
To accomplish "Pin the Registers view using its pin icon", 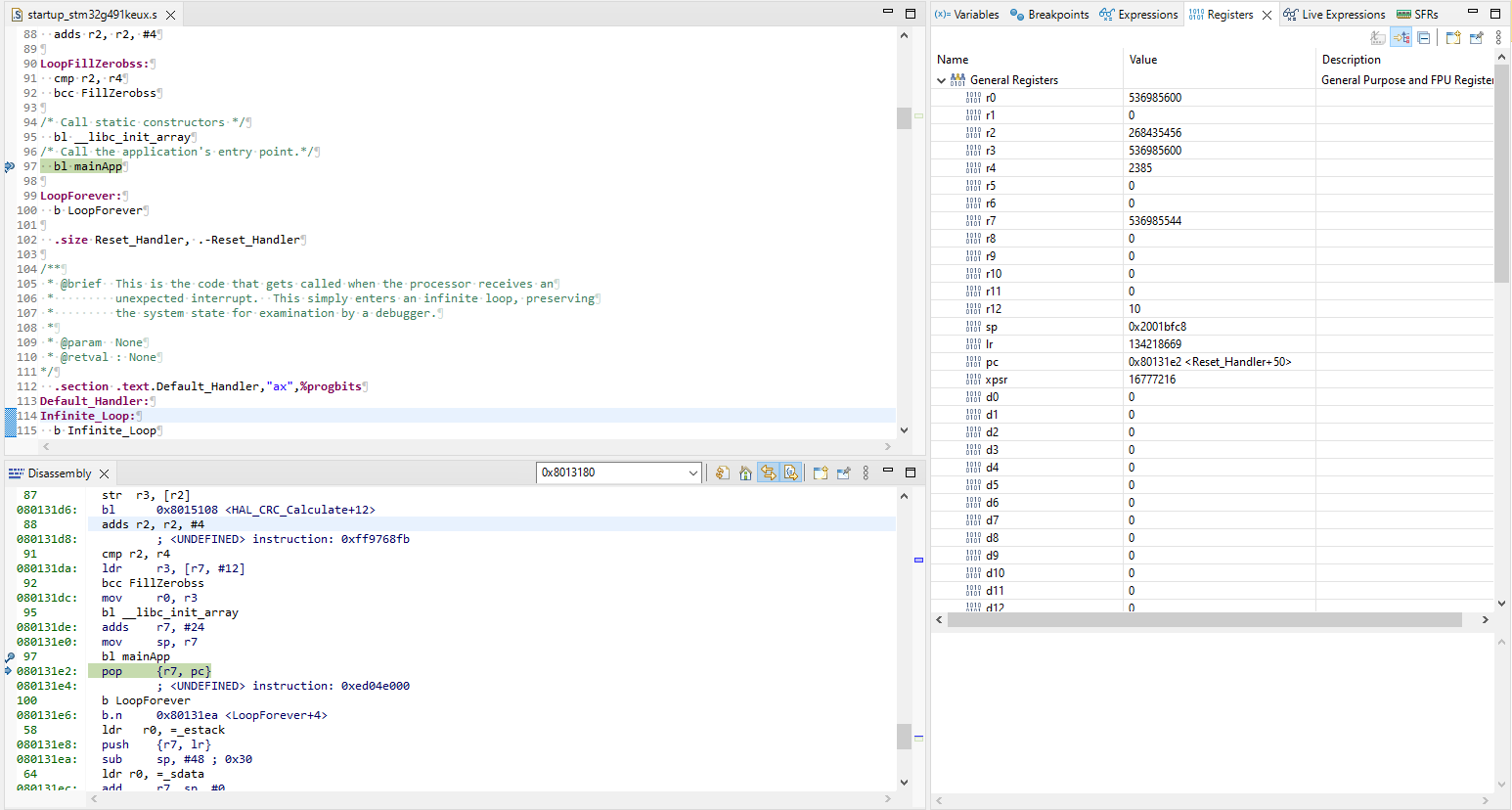I will pos(1476,37).
